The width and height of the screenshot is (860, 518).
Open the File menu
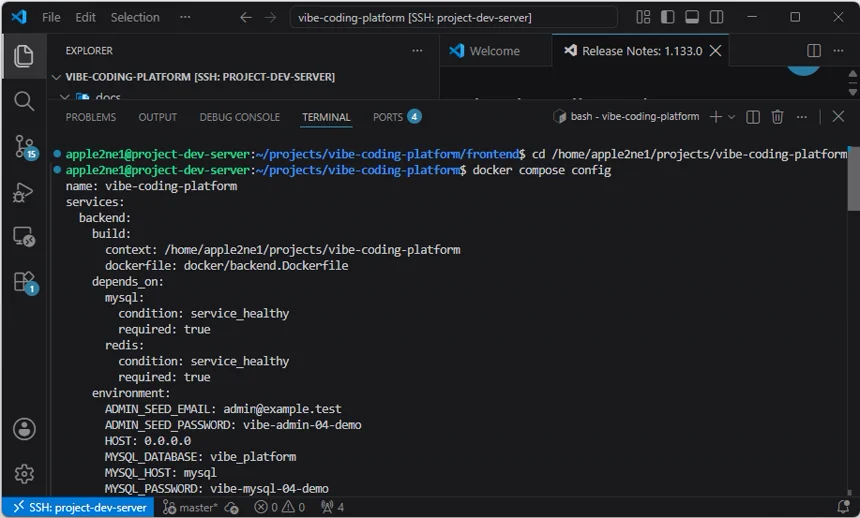[x=51, y=17]
